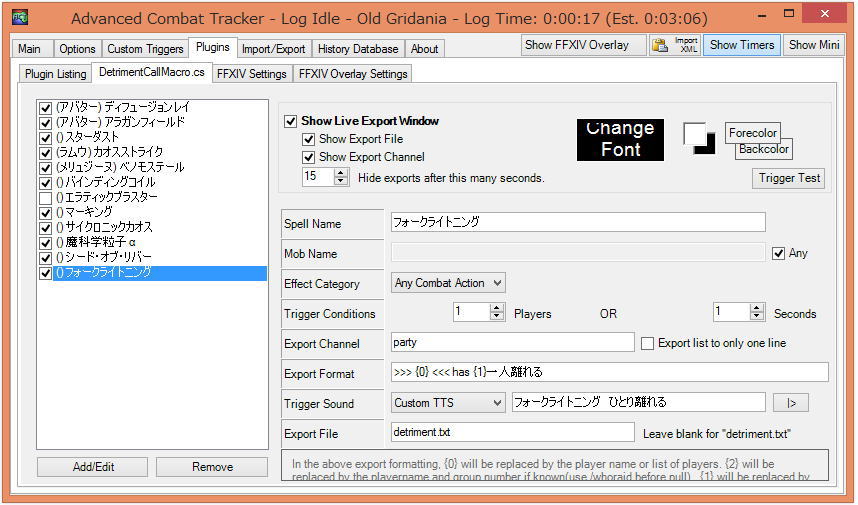Select the Plugins tab
The image size is (858, 505).
coord(212,48)
